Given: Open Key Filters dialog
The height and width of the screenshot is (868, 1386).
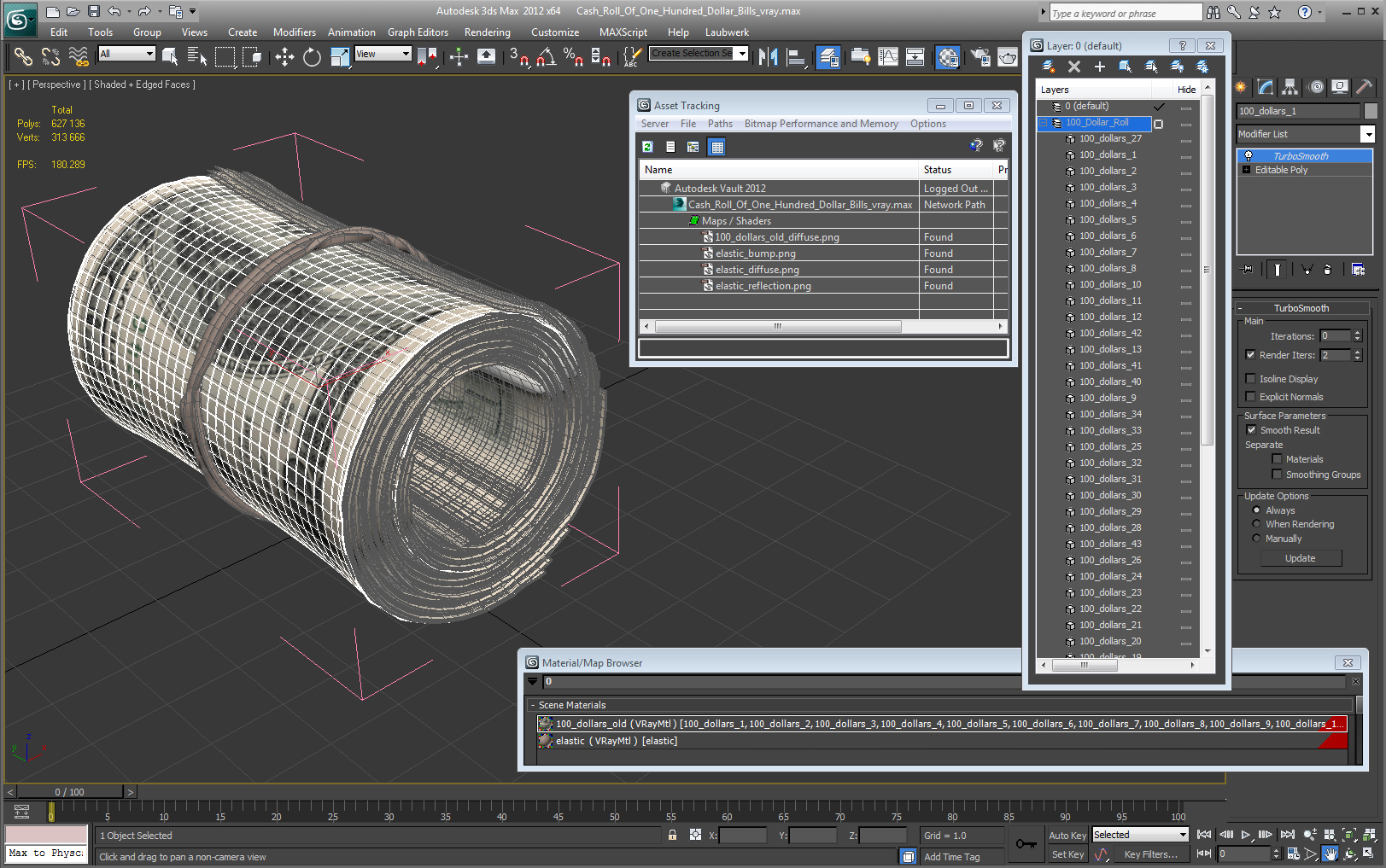Looking at the screenshot, I should 1150,854.
